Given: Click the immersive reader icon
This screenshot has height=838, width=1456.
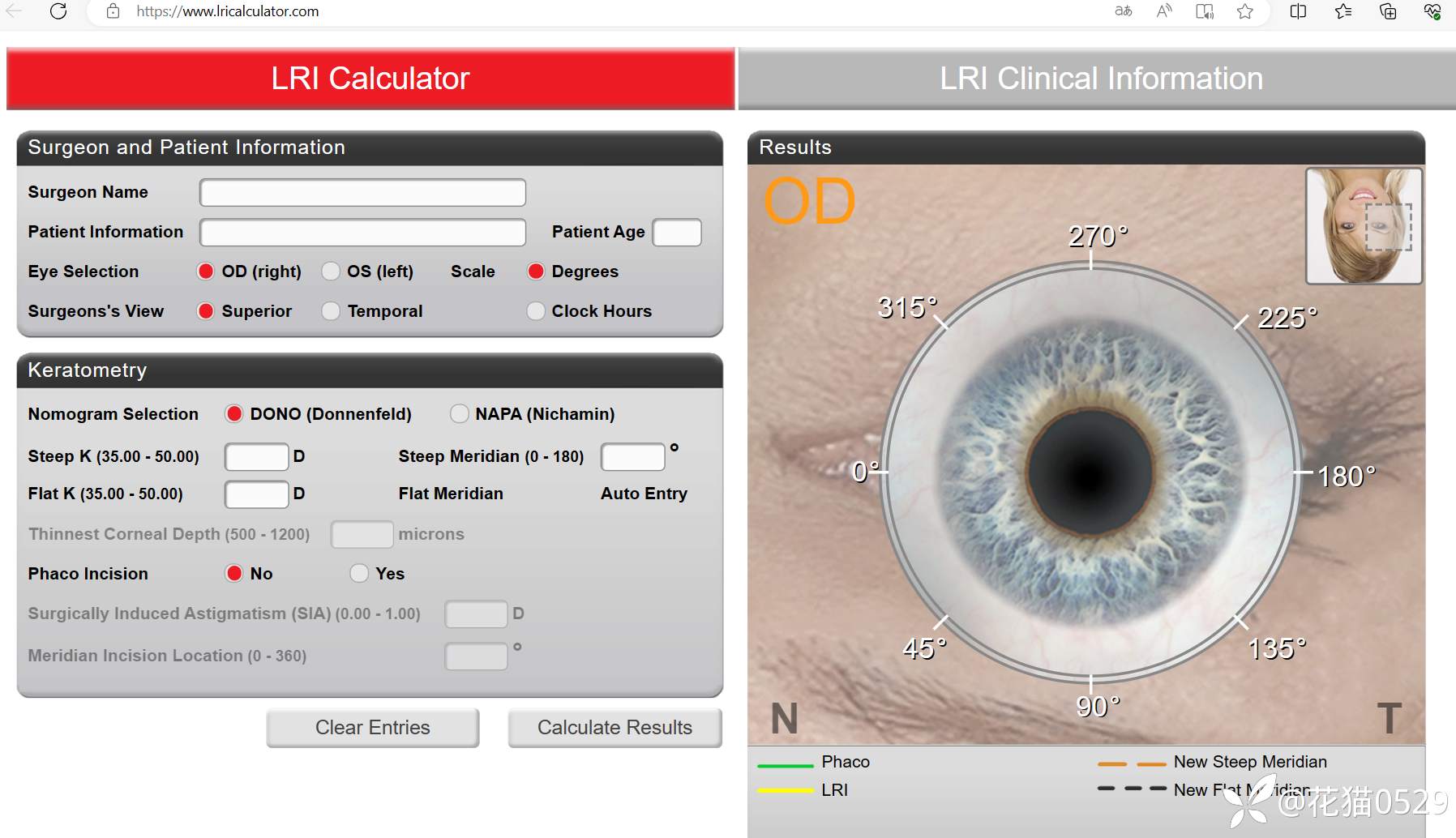Looking at the screenshot, I should pos(1205,11).
